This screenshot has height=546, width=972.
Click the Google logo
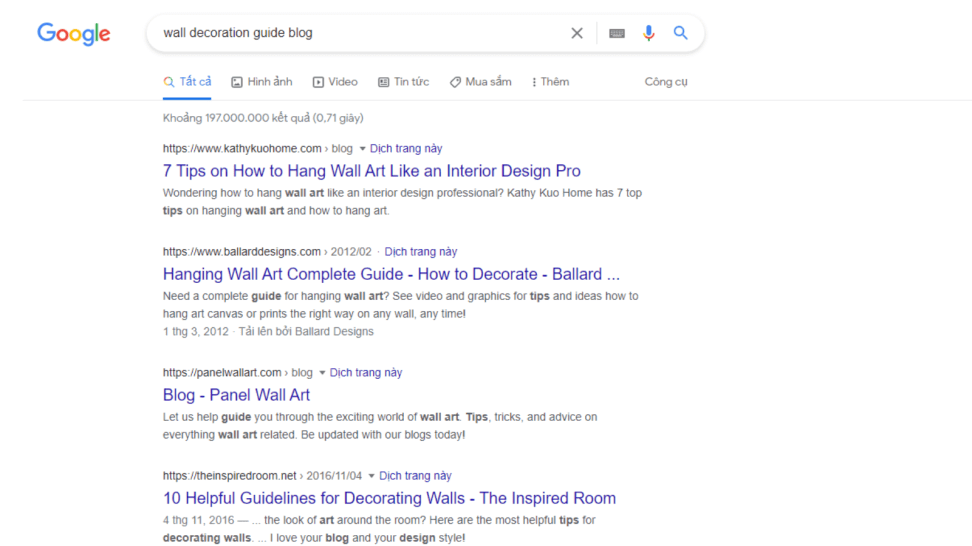pyautogui.click(x=74, y=33)
